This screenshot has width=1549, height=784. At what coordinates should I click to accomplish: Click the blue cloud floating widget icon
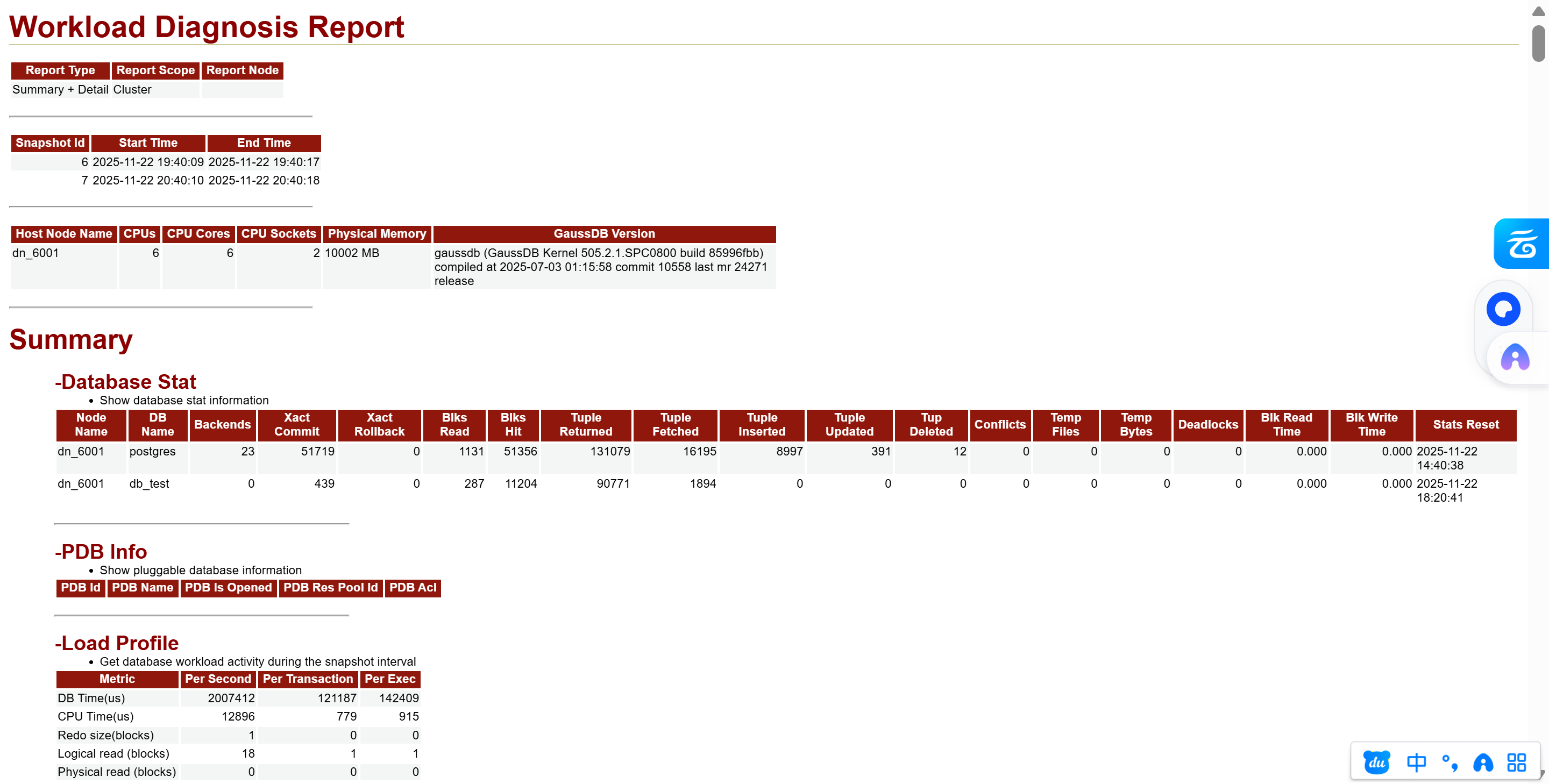click(1522, 244)
